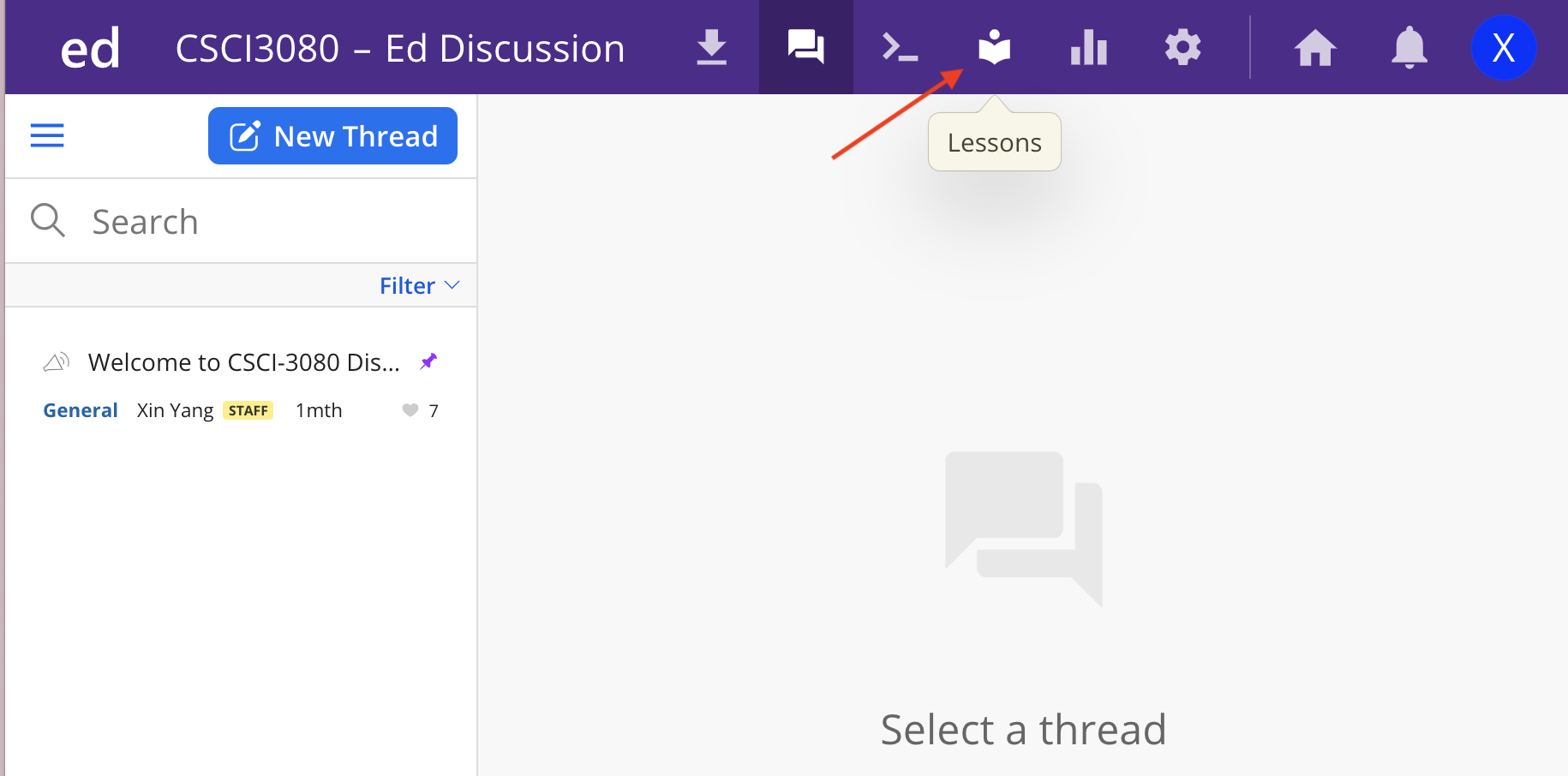The width and height of the screenshot is (1568, 776).
Task: Click the purple pin icon on thread
Action: pyautogui.click(x=428, y=361)
